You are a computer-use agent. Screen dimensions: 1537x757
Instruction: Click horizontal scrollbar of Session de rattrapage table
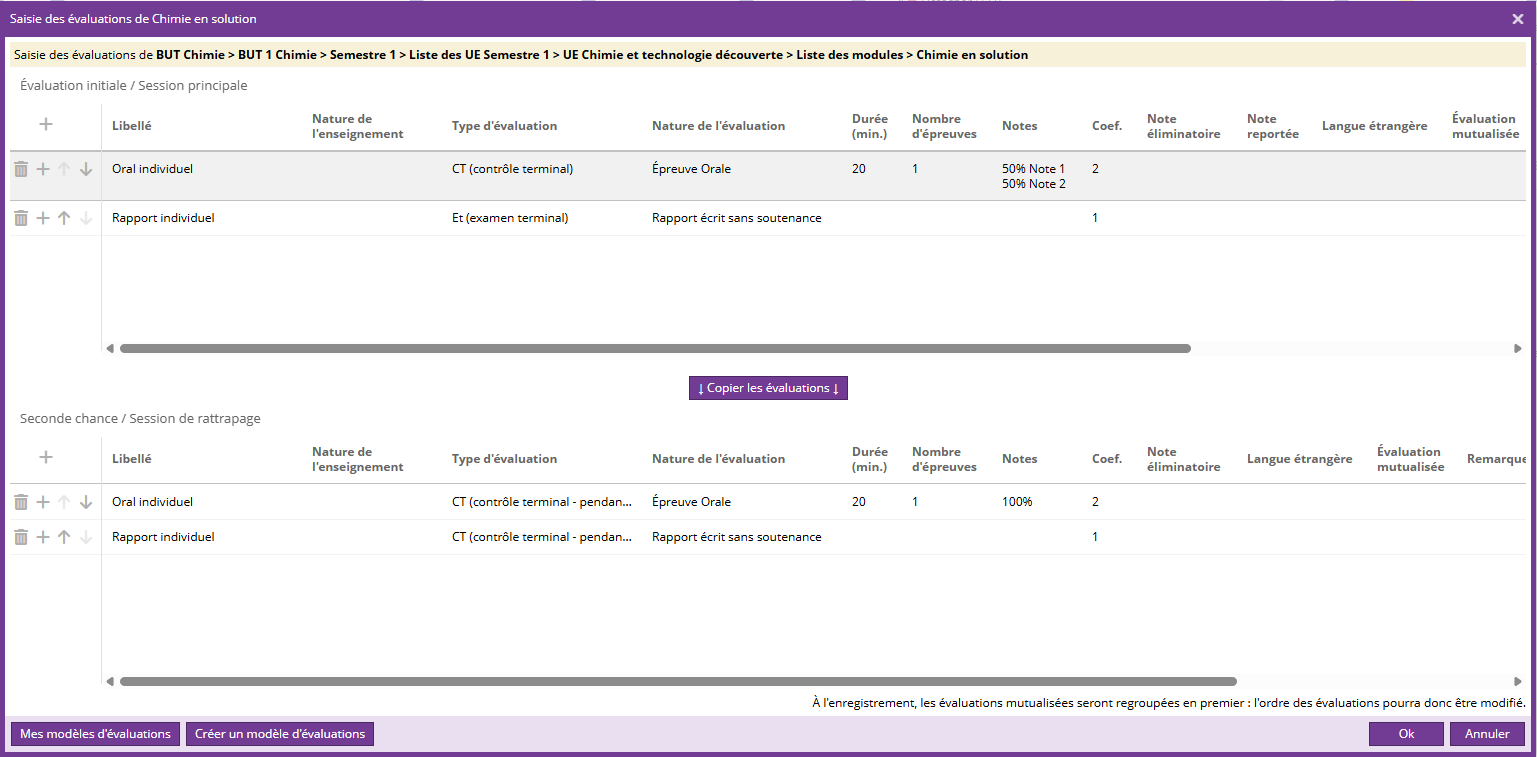pos(678,682)
